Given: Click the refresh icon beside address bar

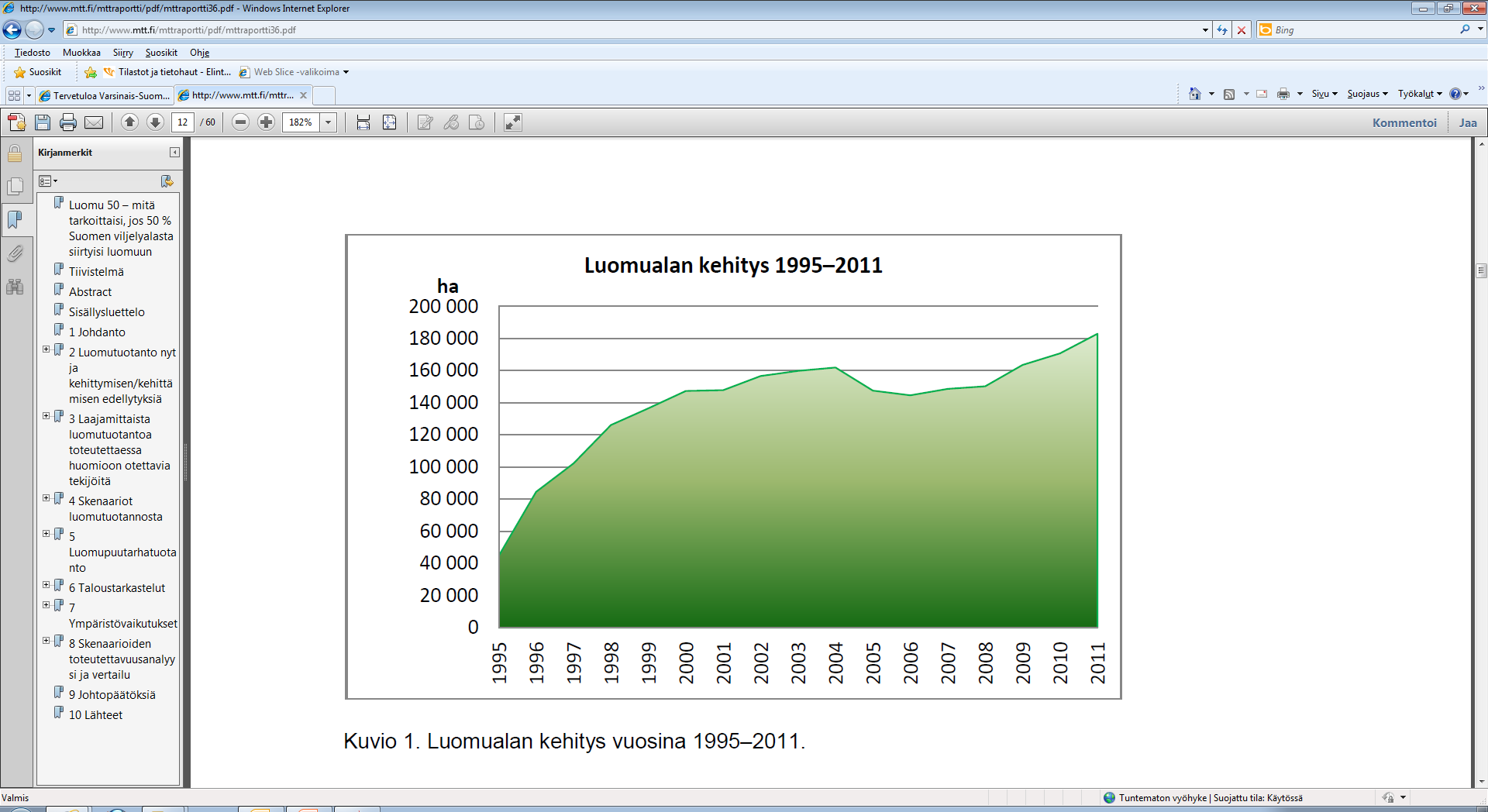Looking at the screenshot, I should point(1222,30).
